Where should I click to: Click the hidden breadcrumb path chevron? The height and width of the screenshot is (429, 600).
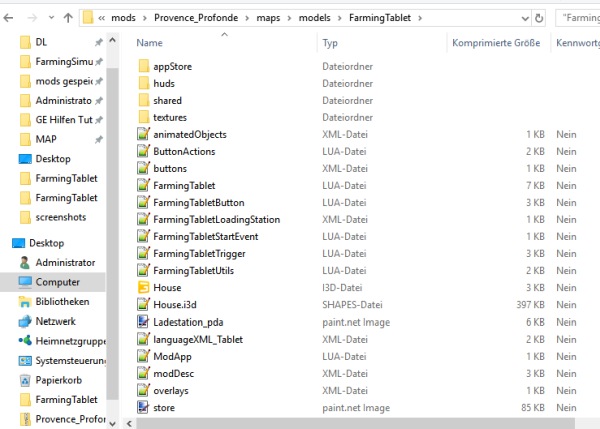(x=101, y=17)
